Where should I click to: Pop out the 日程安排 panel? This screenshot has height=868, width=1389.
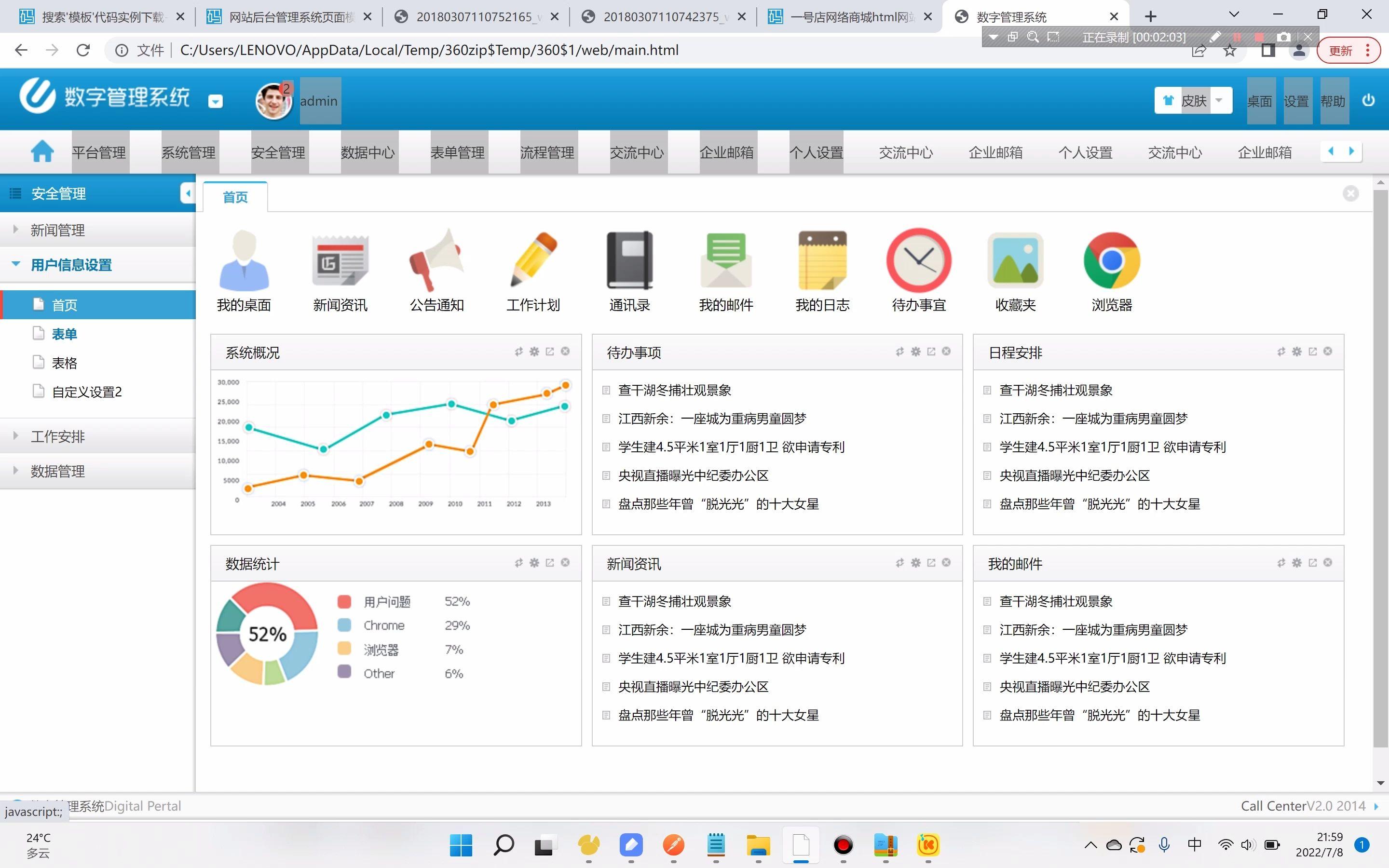pos(1312,352)
